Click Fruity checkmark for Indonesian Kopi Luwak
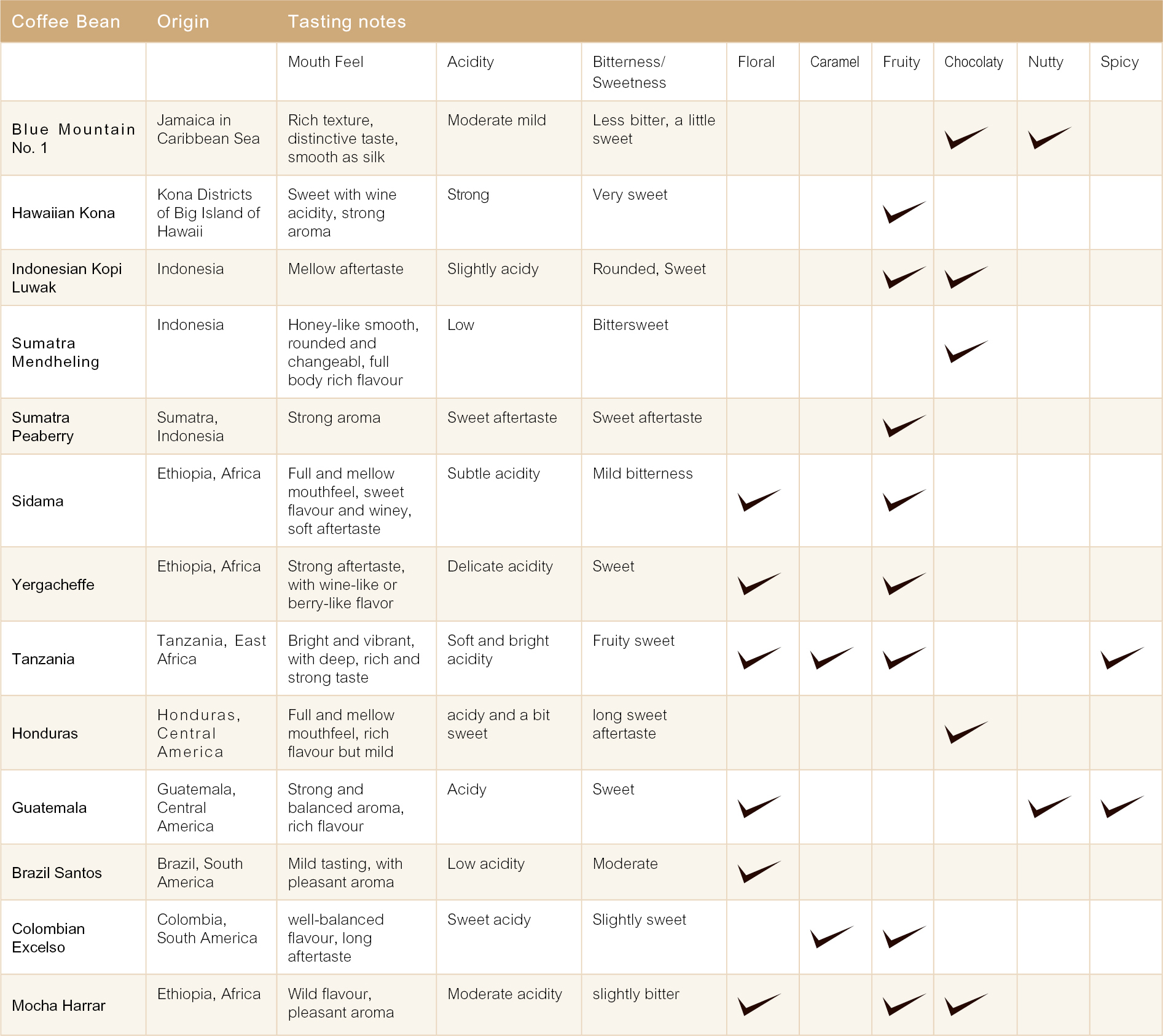The height and width of the screenshot is (1036, 1163). [x=904, y=278]
